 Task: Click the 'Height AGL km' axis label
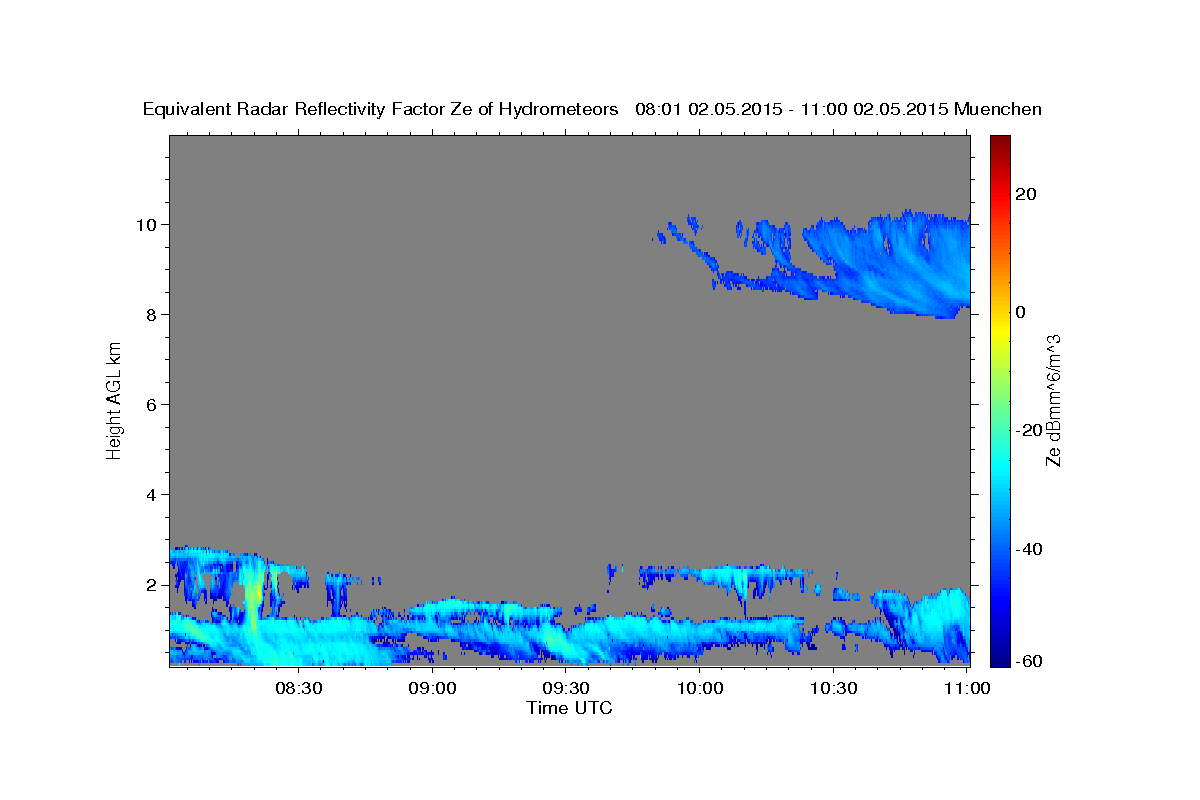(x=114, y=400)
